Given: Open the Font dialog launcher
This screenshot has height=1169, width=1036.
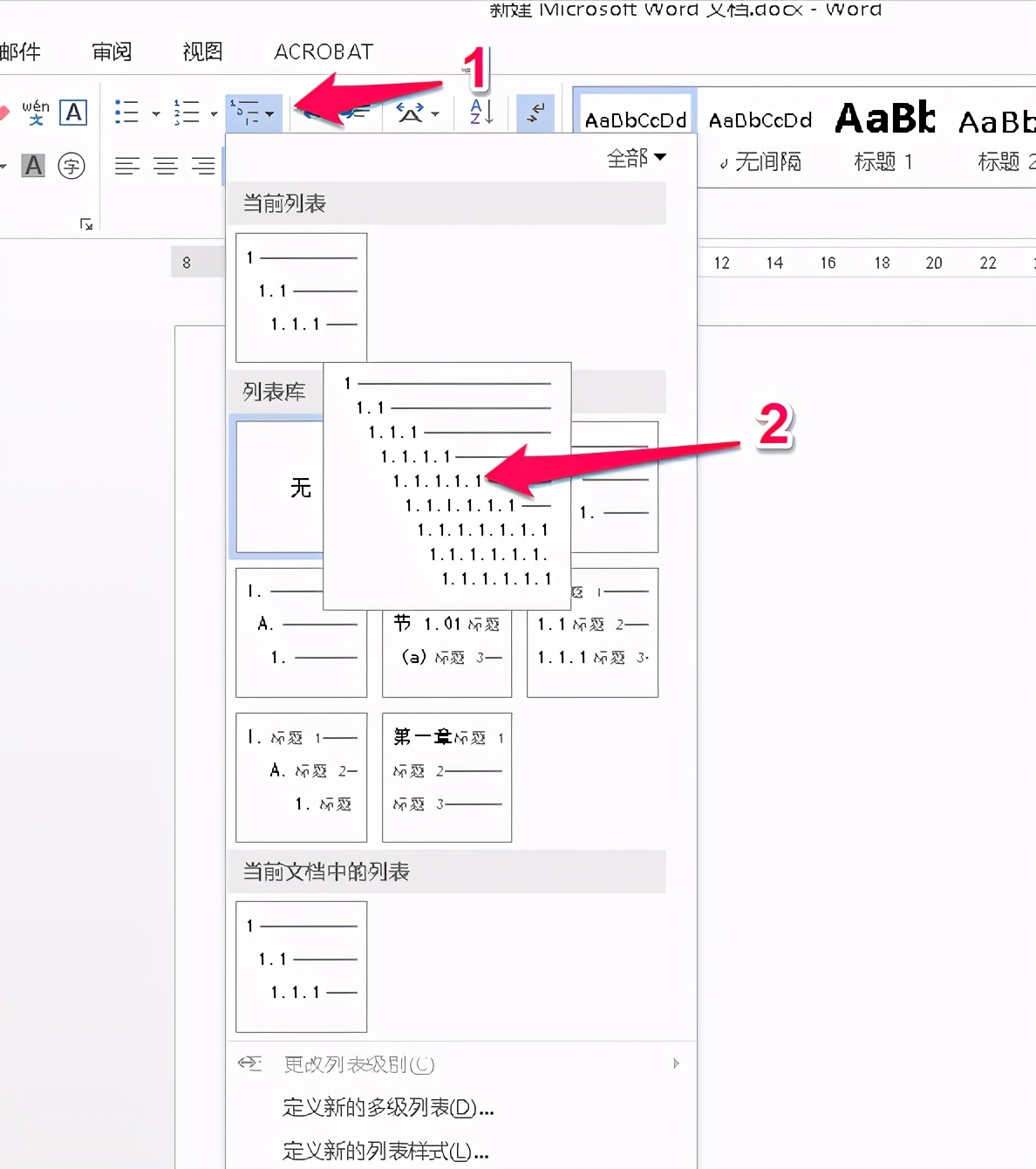Looking at the screenshot, I should point(86,224).
